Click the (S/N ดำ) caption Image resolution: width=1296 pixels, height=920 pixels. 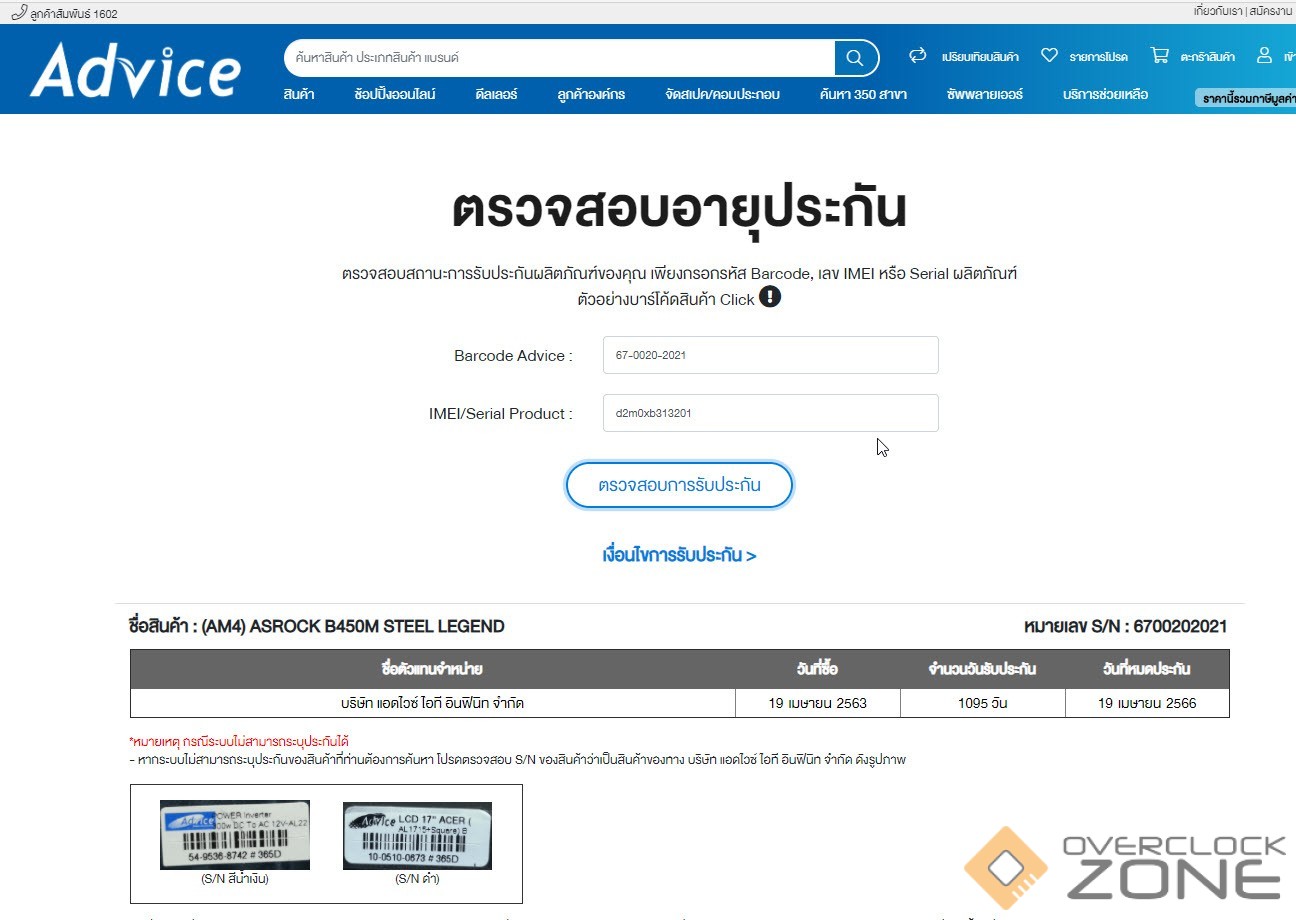417,880
